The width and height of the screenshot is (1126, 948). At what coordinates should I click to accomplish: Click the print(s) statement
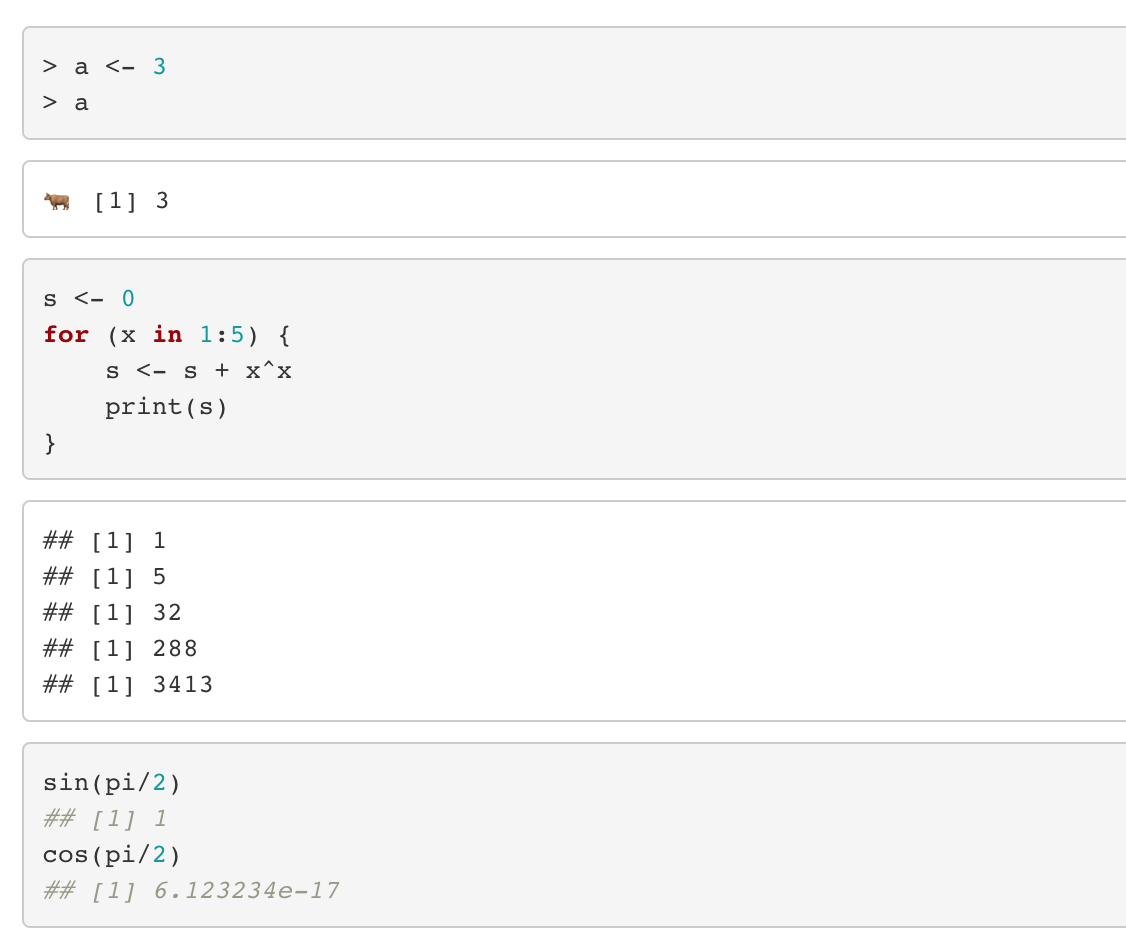[x=166, y=407]
